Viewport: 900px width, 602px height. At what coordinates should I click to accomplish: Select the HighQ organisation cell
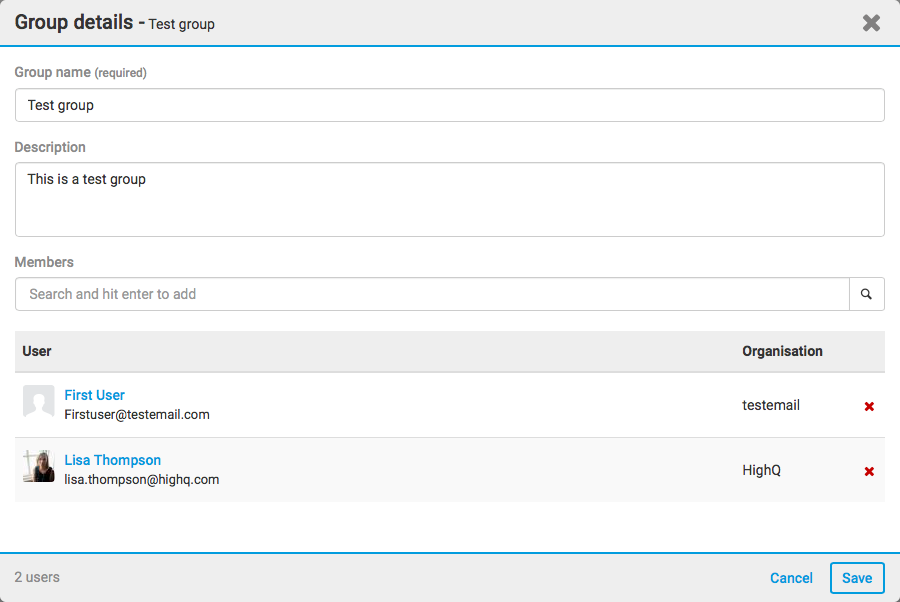(761, 470)
